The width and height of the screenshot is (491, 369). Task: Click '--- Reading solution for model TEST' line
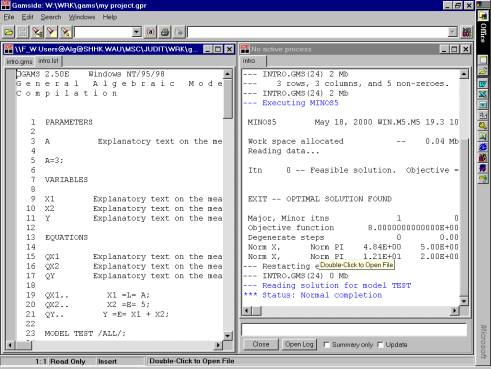(327, 285)
